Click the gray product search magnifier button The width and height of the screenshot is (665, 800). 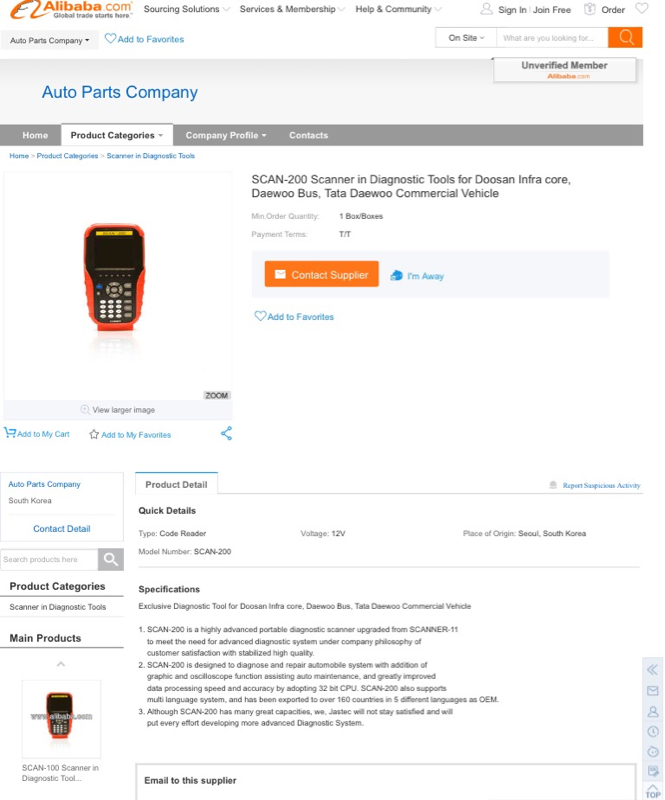111,559
